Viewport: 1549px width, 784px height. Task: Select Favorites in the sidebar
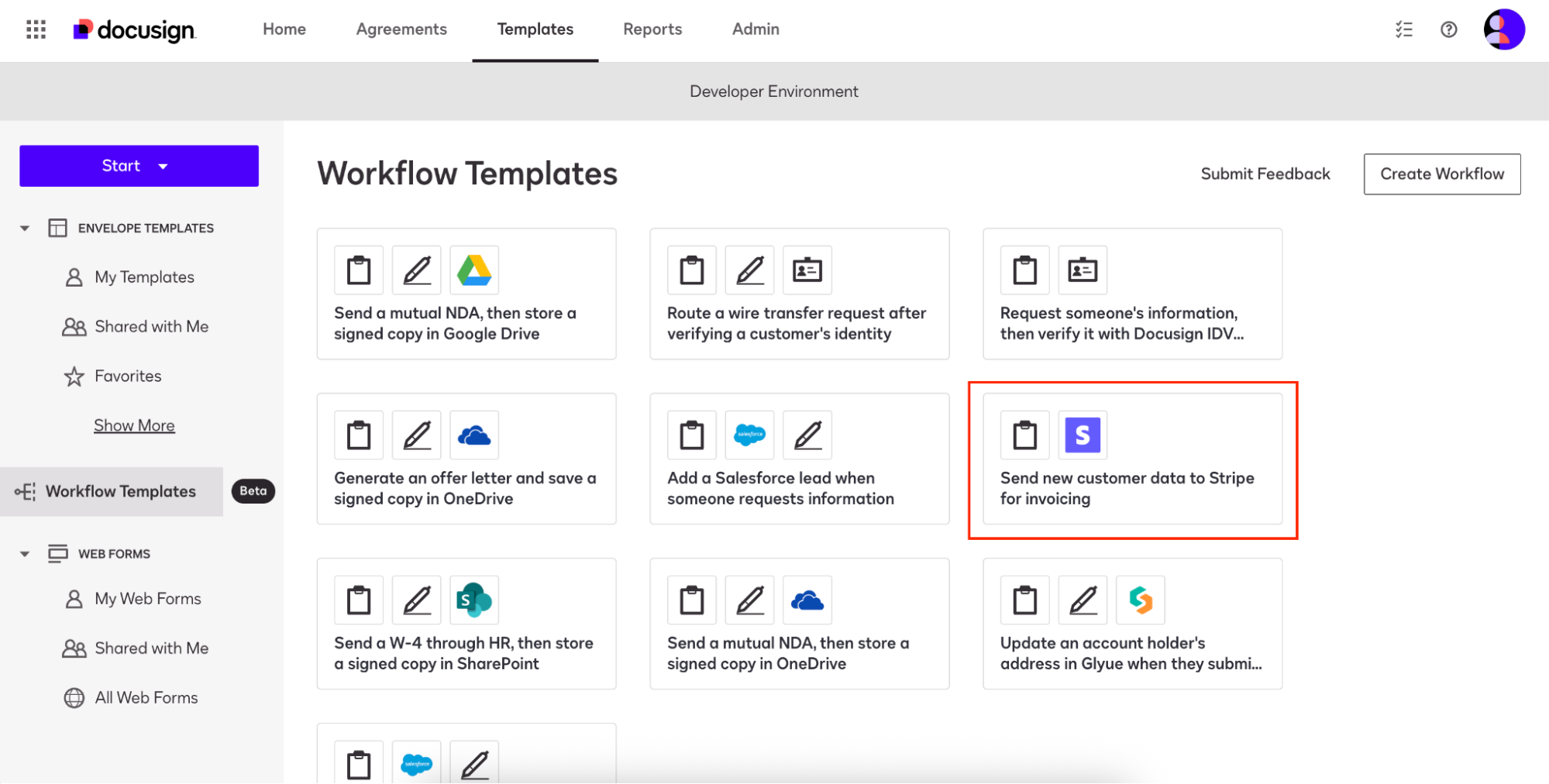pos(128,377)
